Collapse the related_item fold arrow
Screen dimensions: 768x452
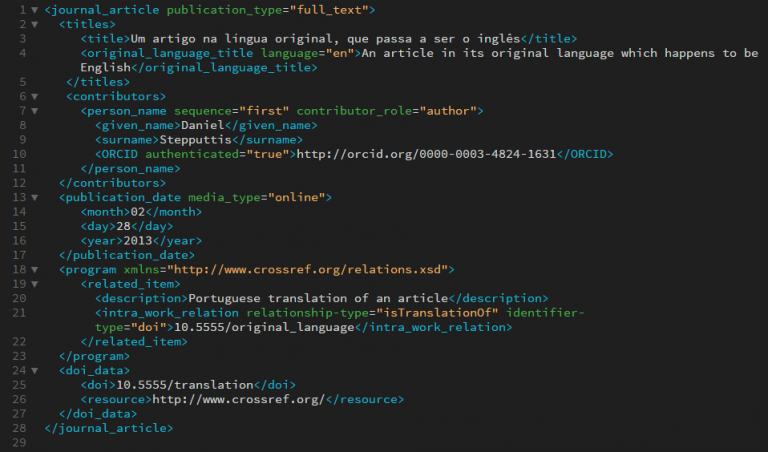click(35, 285)
